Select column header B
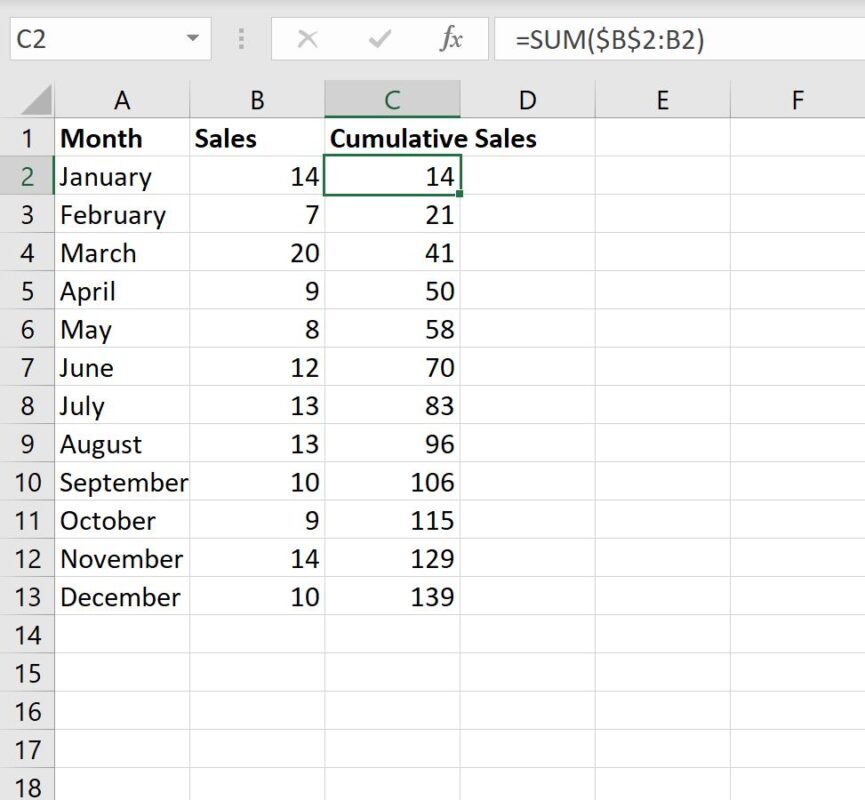This screenshot has width=865, height=800. (257, 100)
